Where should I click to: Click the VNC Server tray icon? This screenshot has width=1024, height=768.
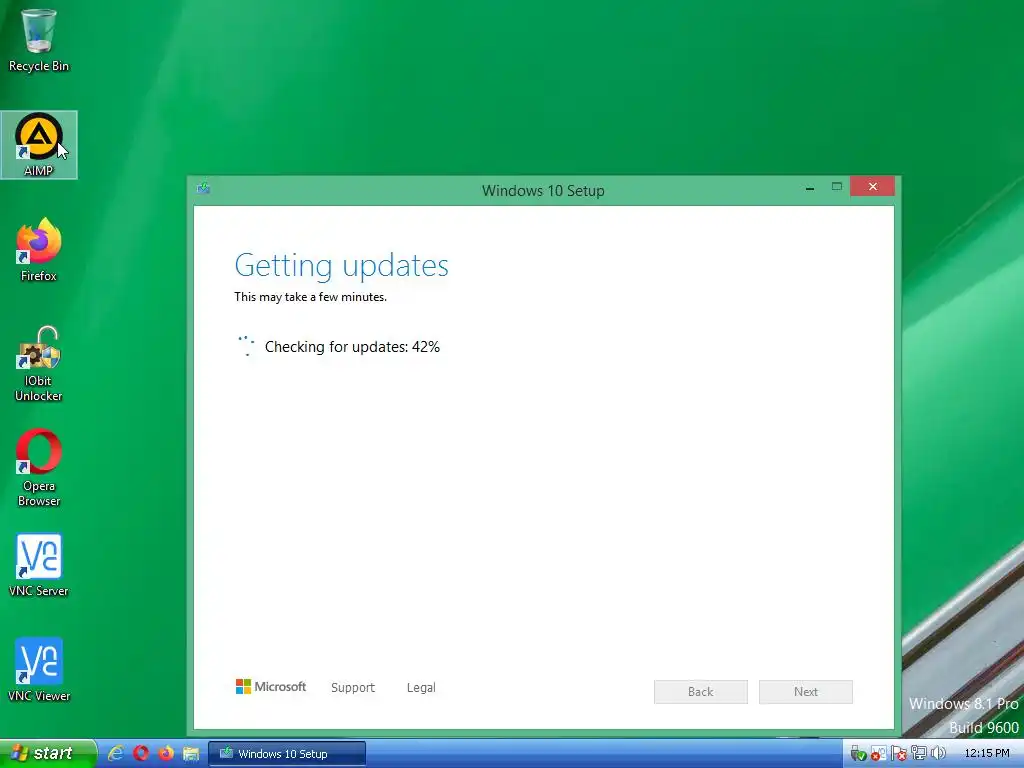878,754
